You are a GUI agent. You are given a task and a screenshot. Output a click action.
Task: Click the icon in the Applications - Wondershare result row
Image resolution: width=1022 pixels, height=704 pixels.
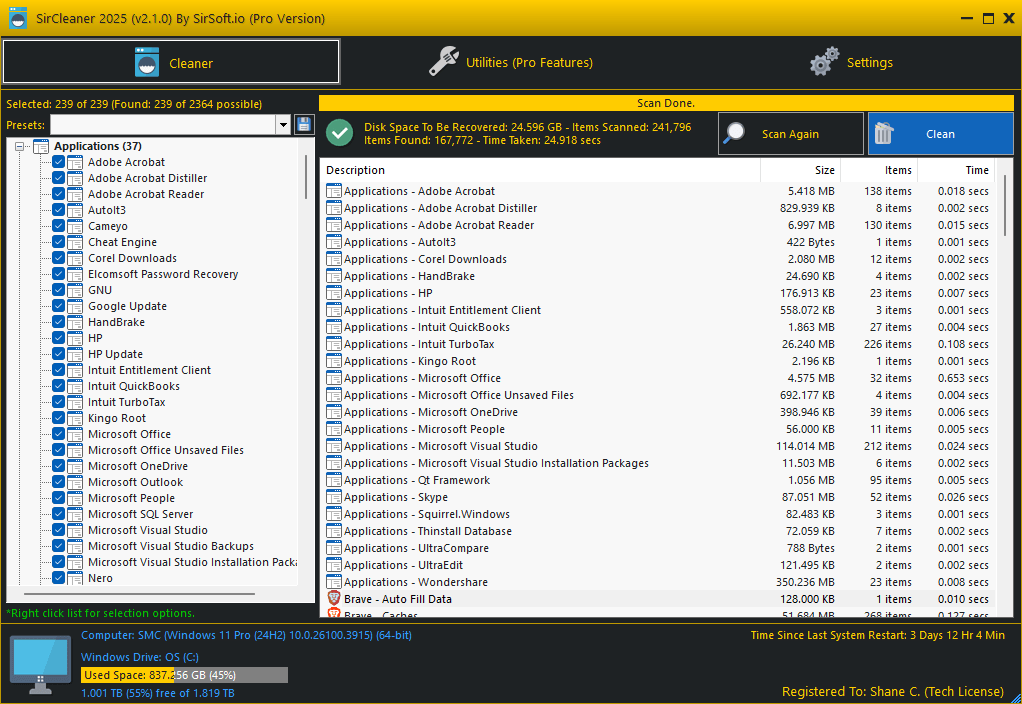pos(334,581)
